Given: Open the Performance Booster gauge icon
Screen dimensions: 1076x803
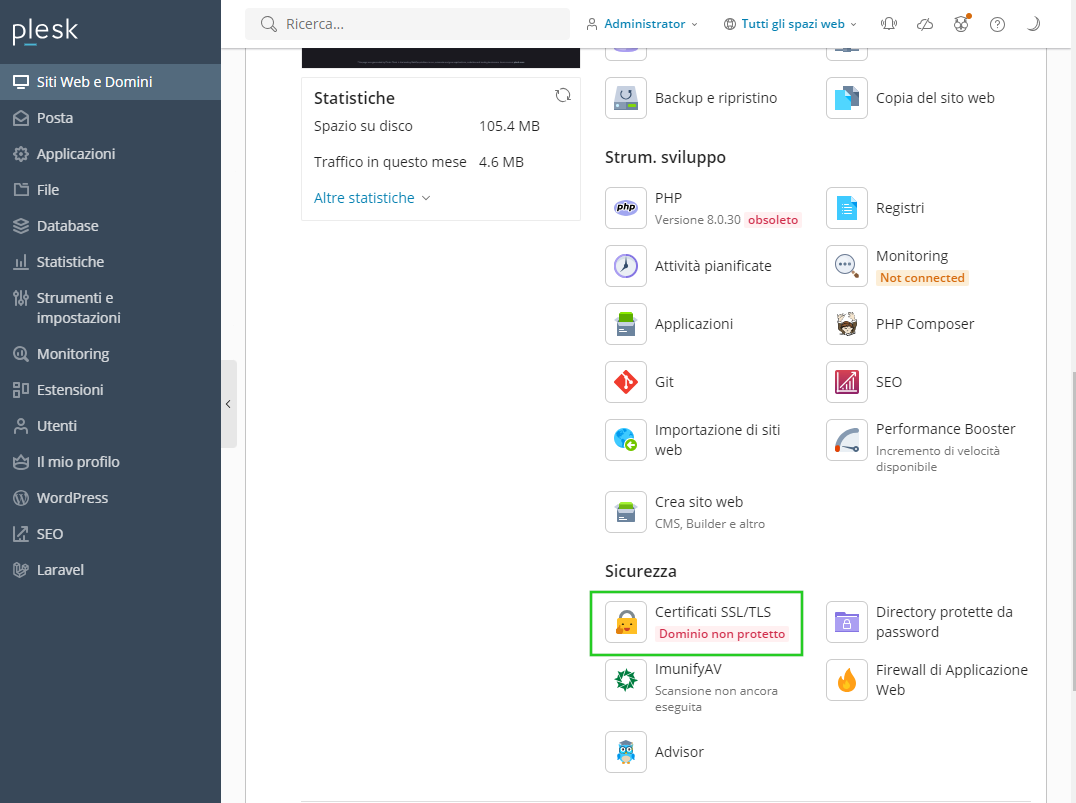Looking at the screenshot, I should point(847,440).
